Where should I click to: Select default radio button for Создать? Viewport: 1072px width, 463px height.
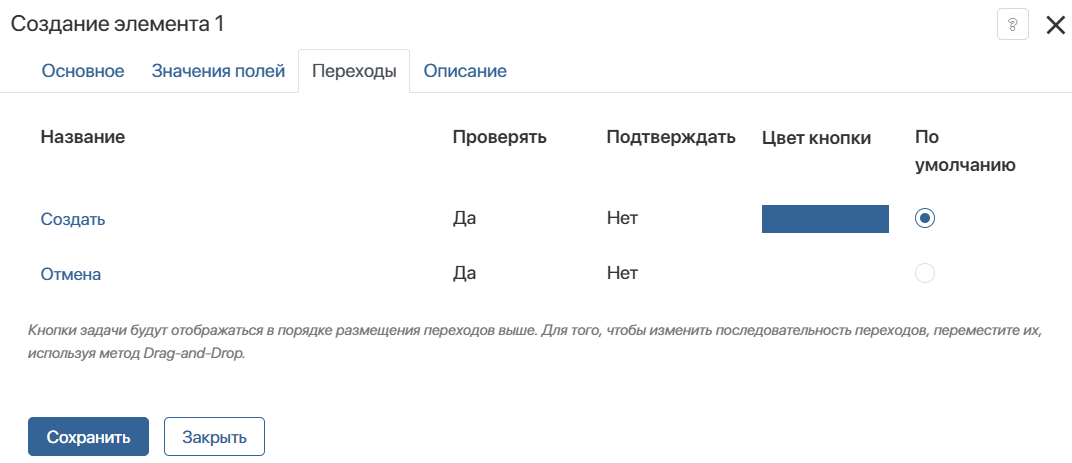tap(924, 219)
